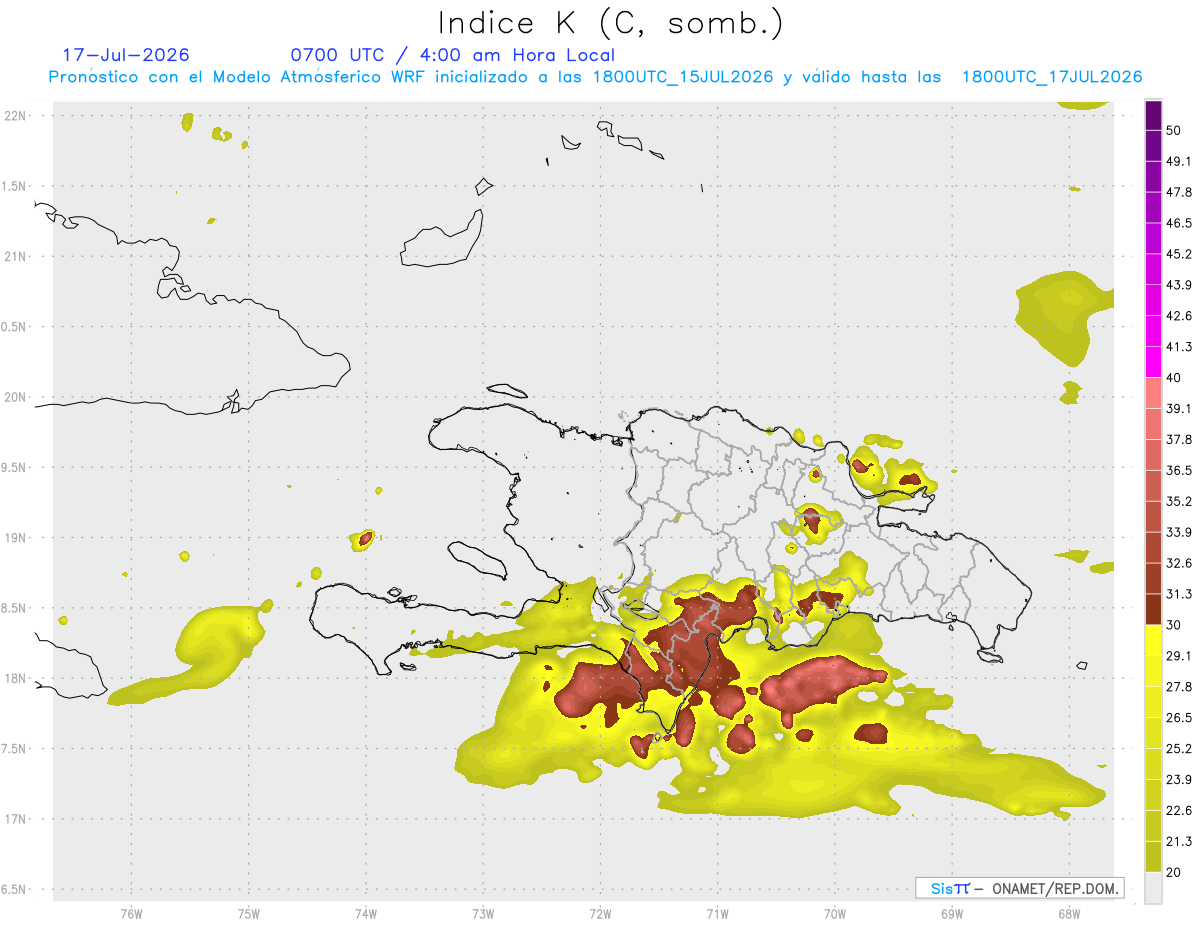Click the colorbar value "43.9"
The height and width of the screenshot is (927, 1200).
click(1179, 286)
